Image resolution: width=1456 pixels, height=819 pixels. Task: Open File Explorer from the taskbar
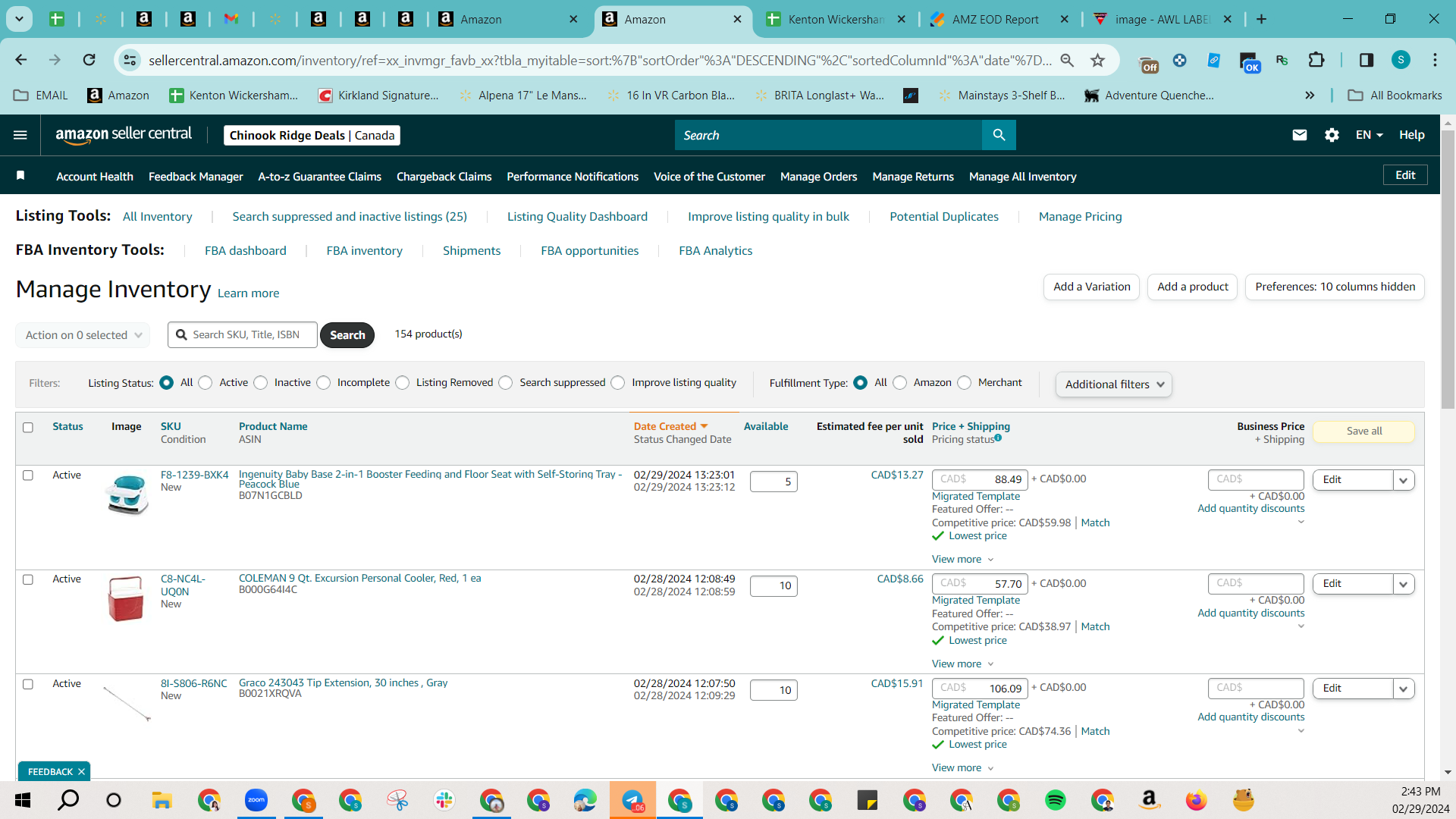(162, 800)
